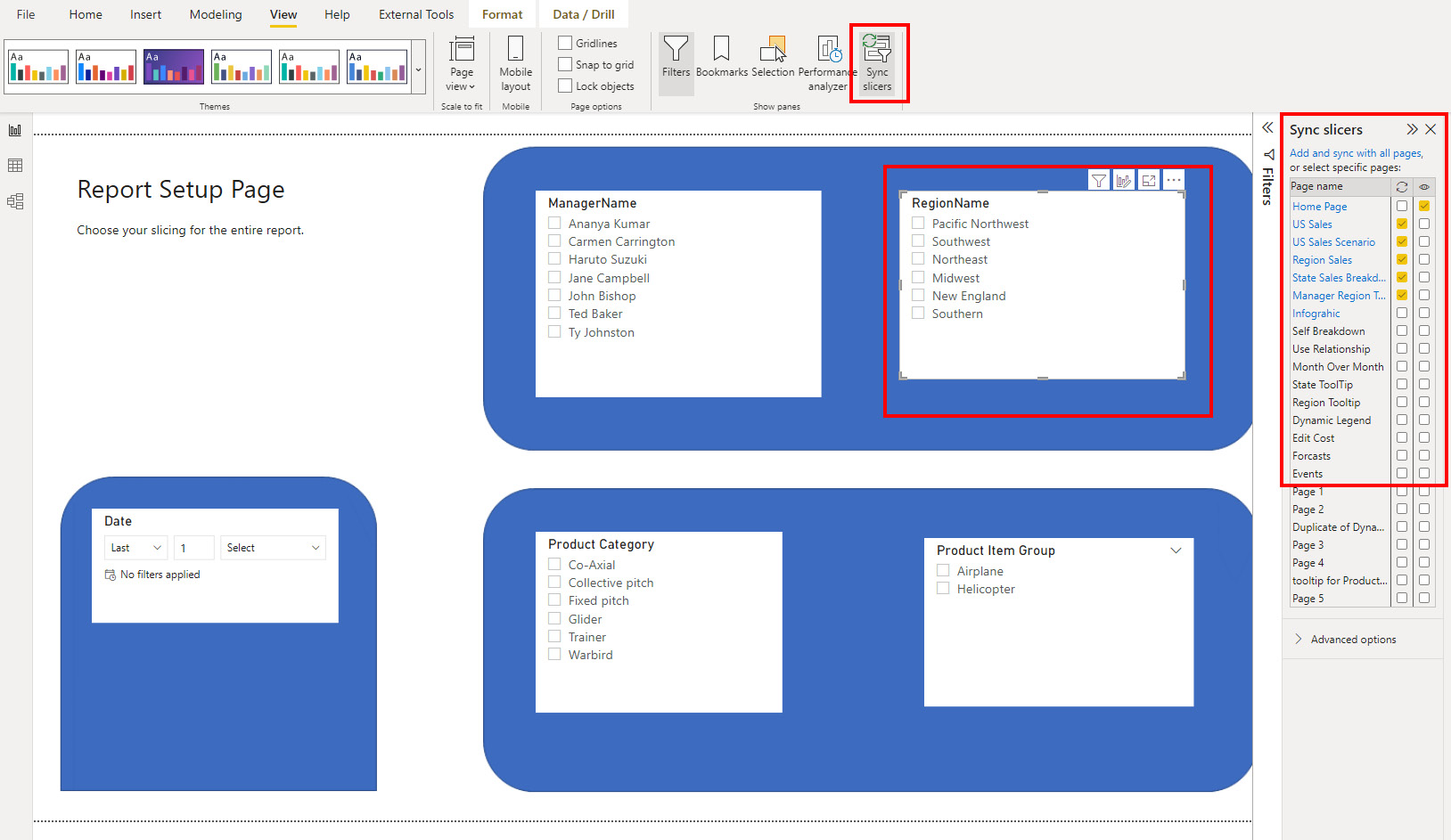Enable the Gridlines checkbox
This screenshot has width=1451, height=840.
pos(565,43)
